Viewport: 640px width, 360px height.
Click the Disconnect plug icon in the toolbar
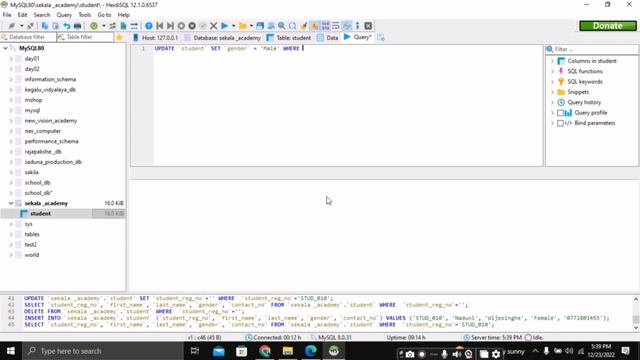[31, 26]
